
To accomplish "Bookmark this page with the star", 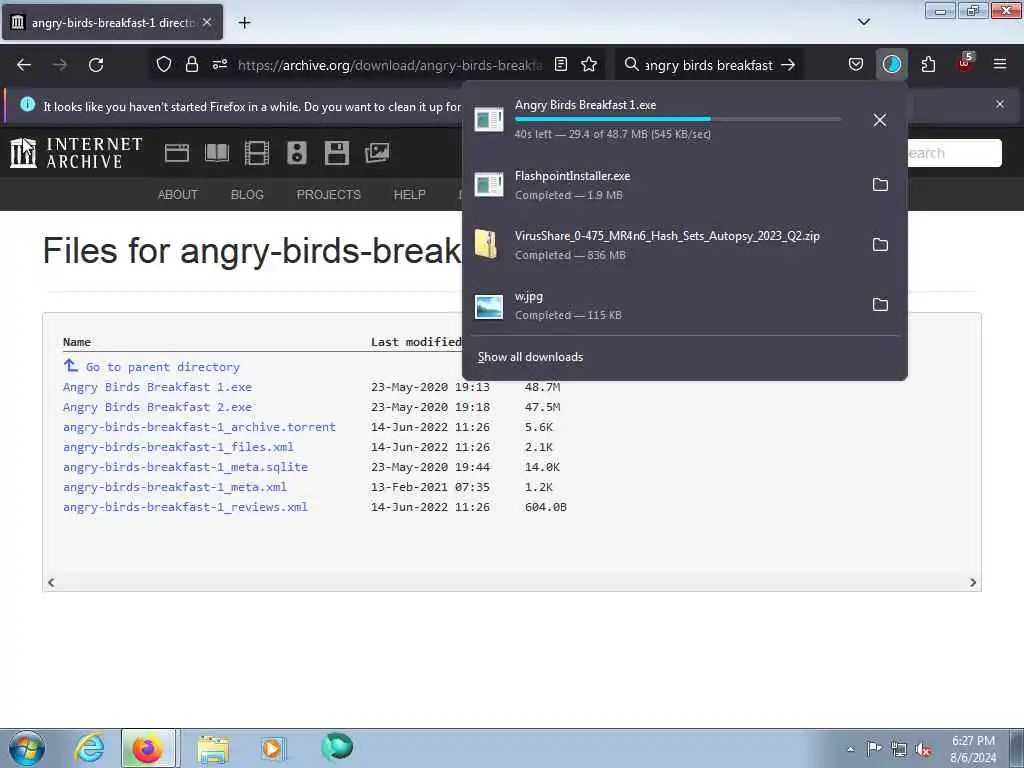I will coord(589,65).
